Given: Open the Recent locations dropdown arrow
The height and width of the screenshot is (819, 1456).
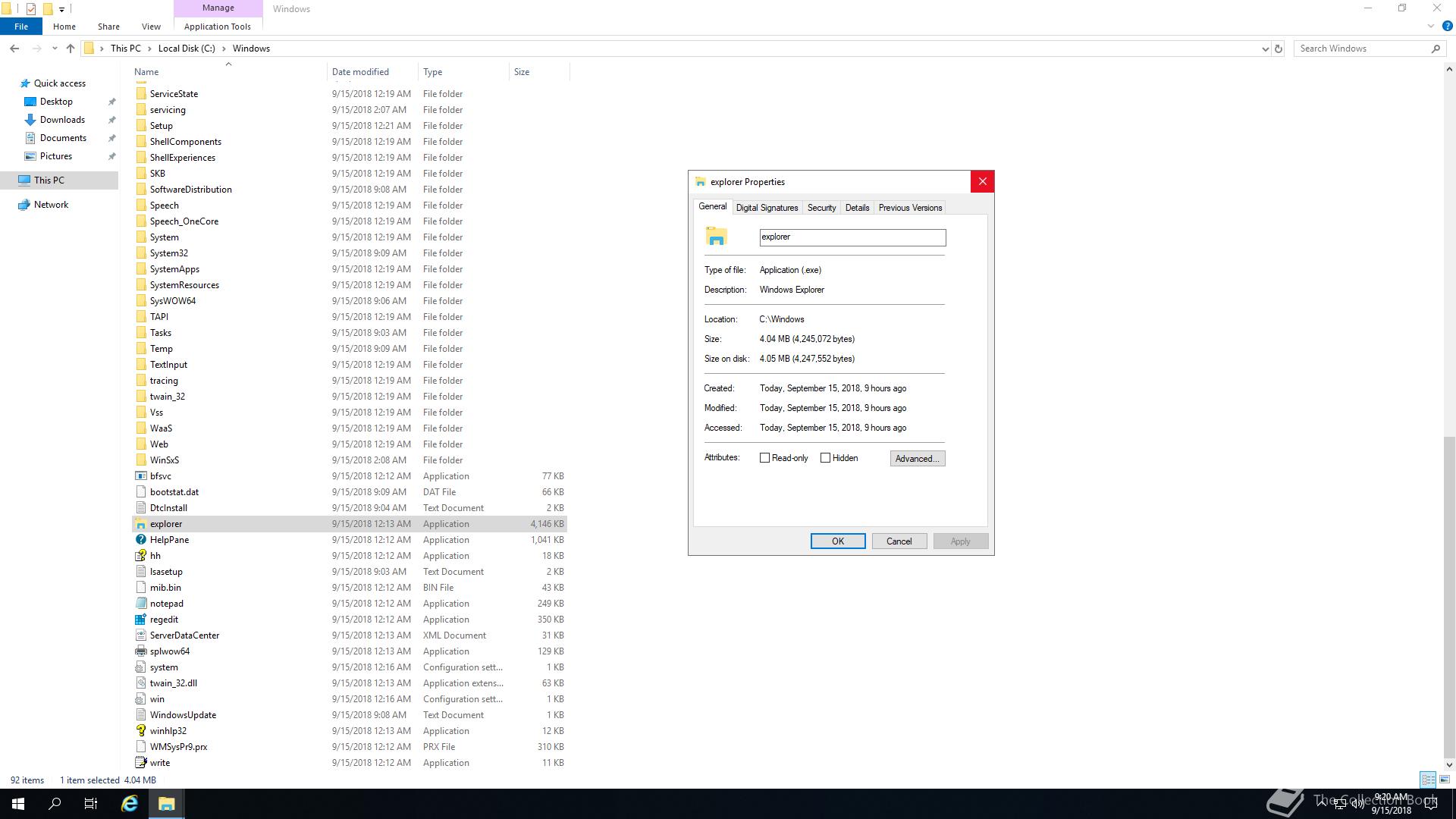Looking at the screenshot, I should [55, 49].
